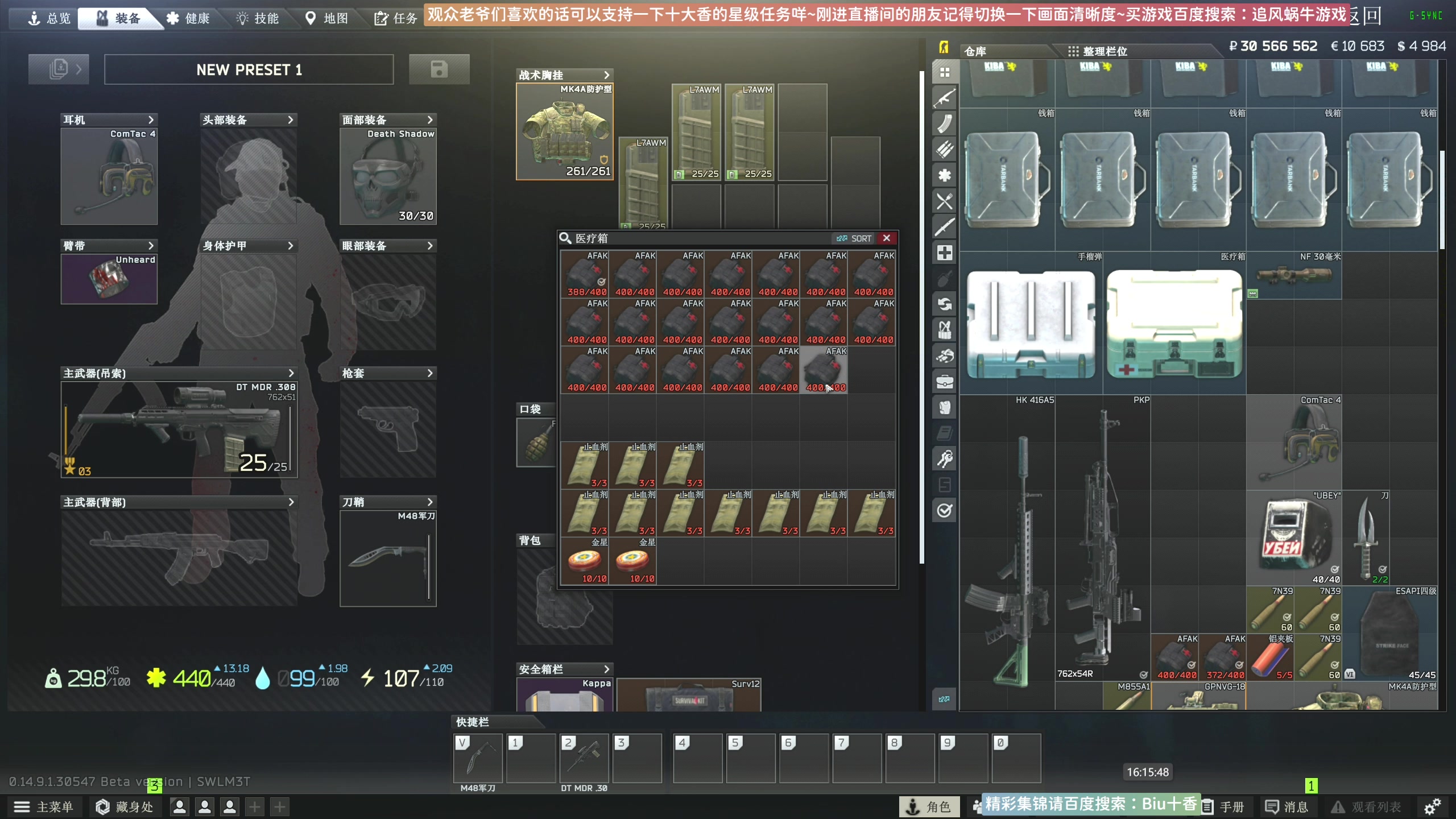This screenshot has width=1456, height=819.
Task: Toggle the fork-and-knife food filter
Action: (x=945, y=201)
